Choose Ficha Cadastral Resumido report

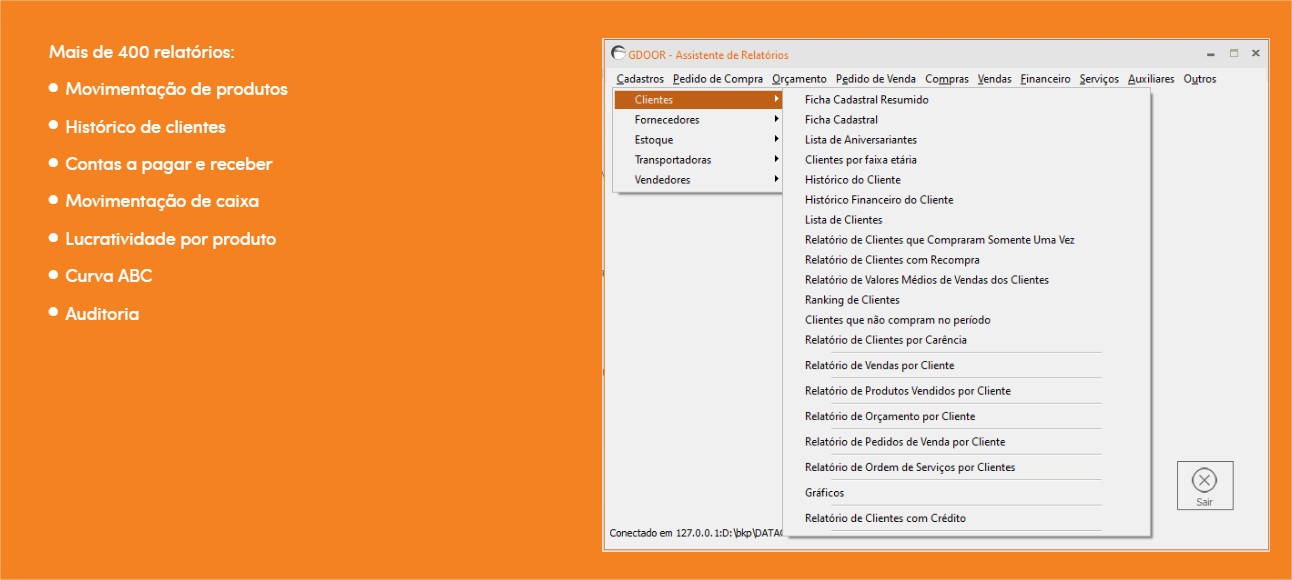866,100
